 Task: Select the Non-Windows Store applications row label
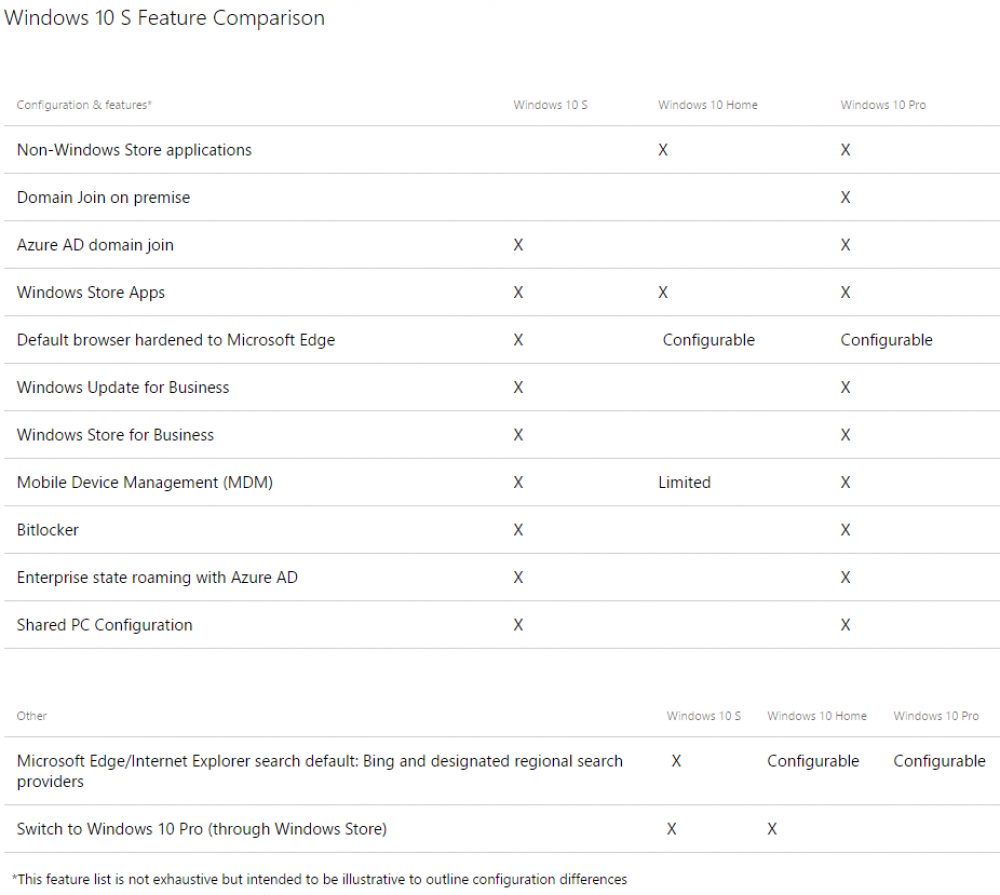pos(134,150)
